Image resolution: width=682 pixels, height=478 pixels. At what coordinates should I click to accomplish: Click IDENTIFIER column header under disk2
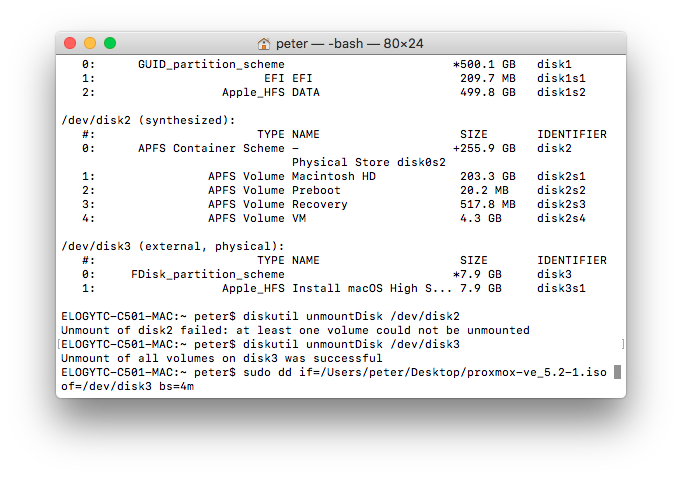click(x=572, y=134)
